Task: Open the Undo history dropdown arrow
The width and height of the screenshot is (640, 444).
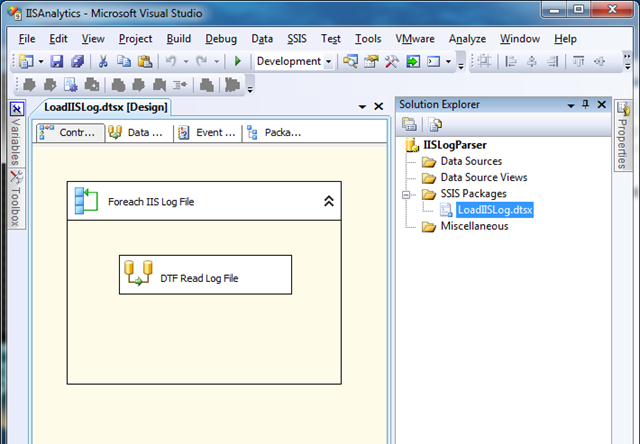Action: pos(186,62)
